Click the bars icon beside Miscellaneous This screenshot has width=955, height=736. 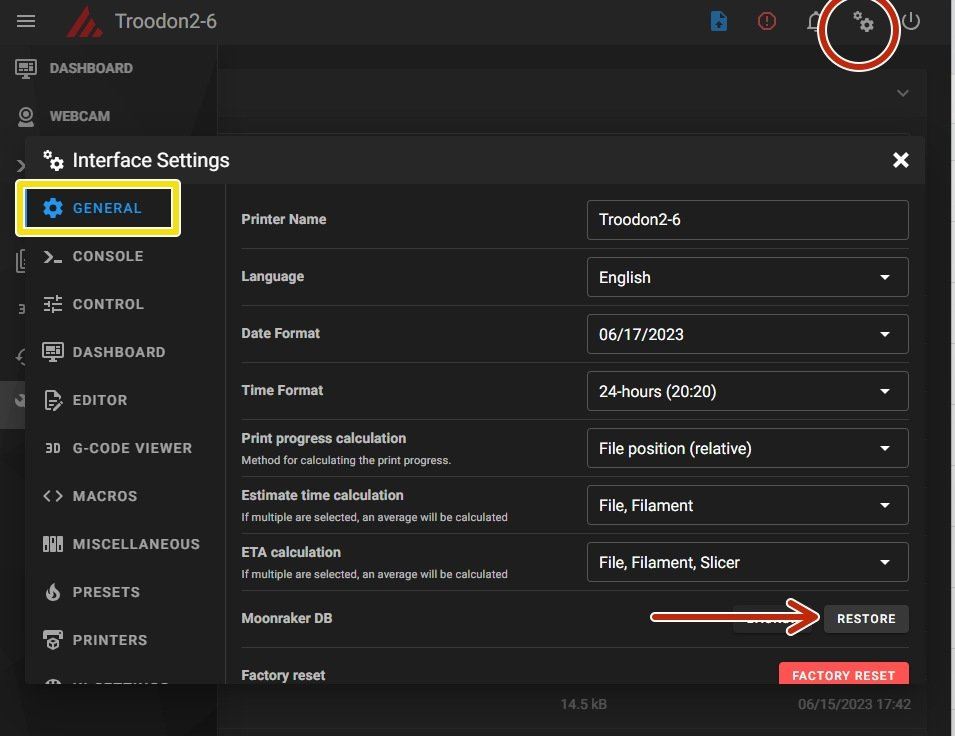tap(53, 544)
